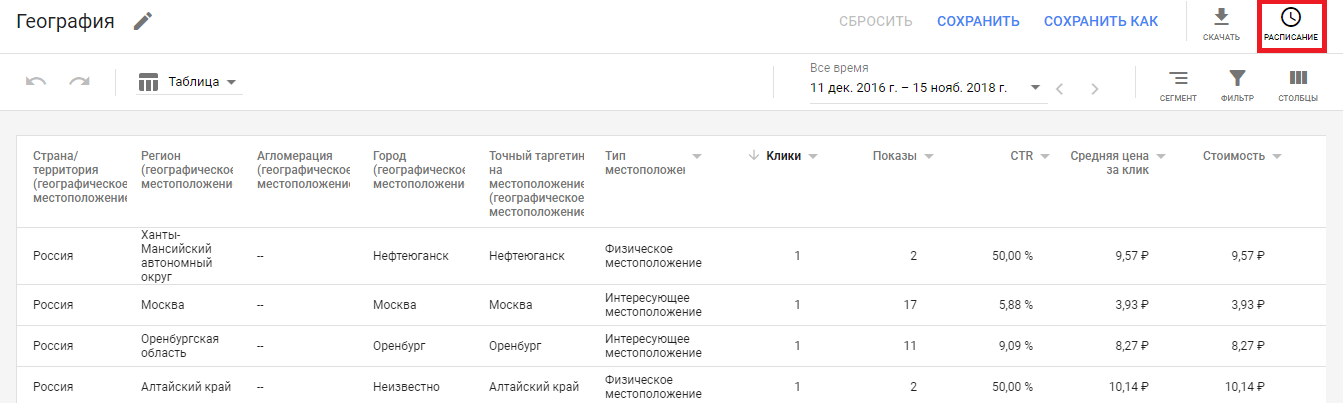
Task: Go to the next date period arrow
Action: [x=1094, y=88]
